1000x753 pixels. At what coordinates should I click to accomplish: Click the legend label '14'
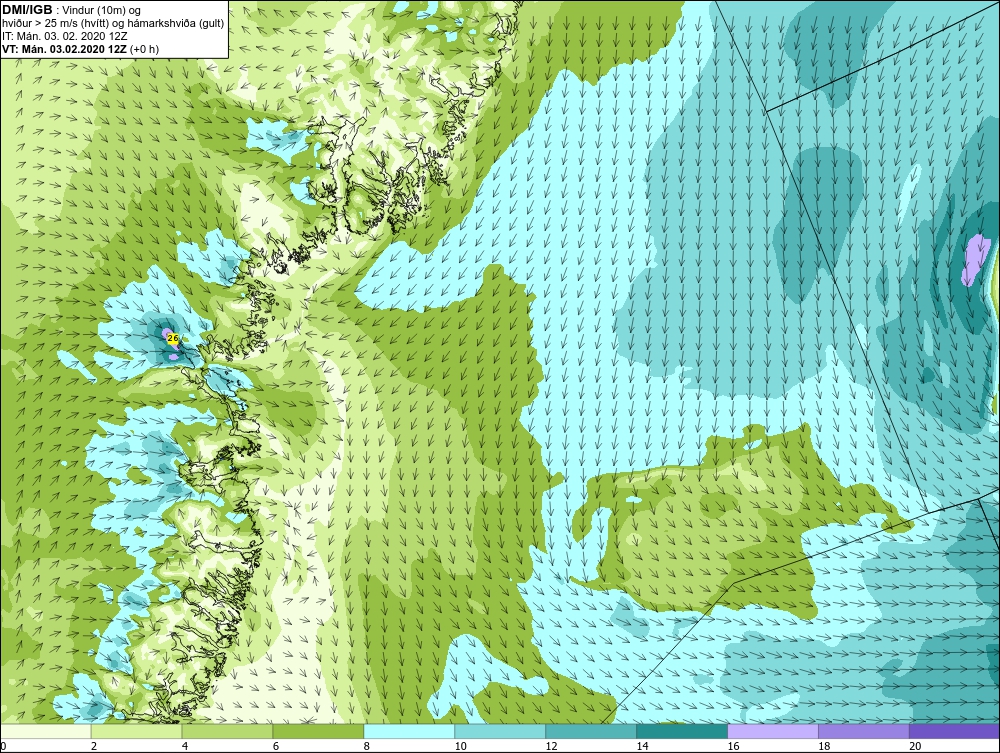[642, 746]
